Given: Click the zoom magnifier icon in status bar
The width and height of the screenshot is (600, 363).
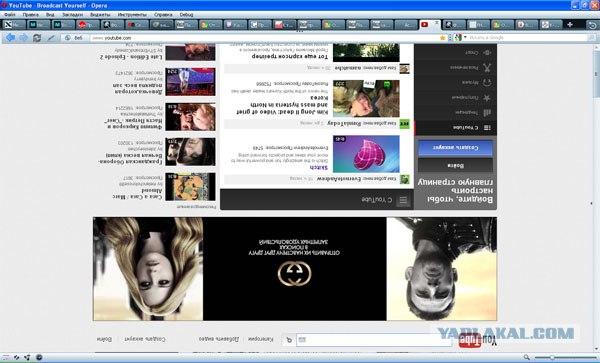Looking at the screenshot, I should (527, 357).
